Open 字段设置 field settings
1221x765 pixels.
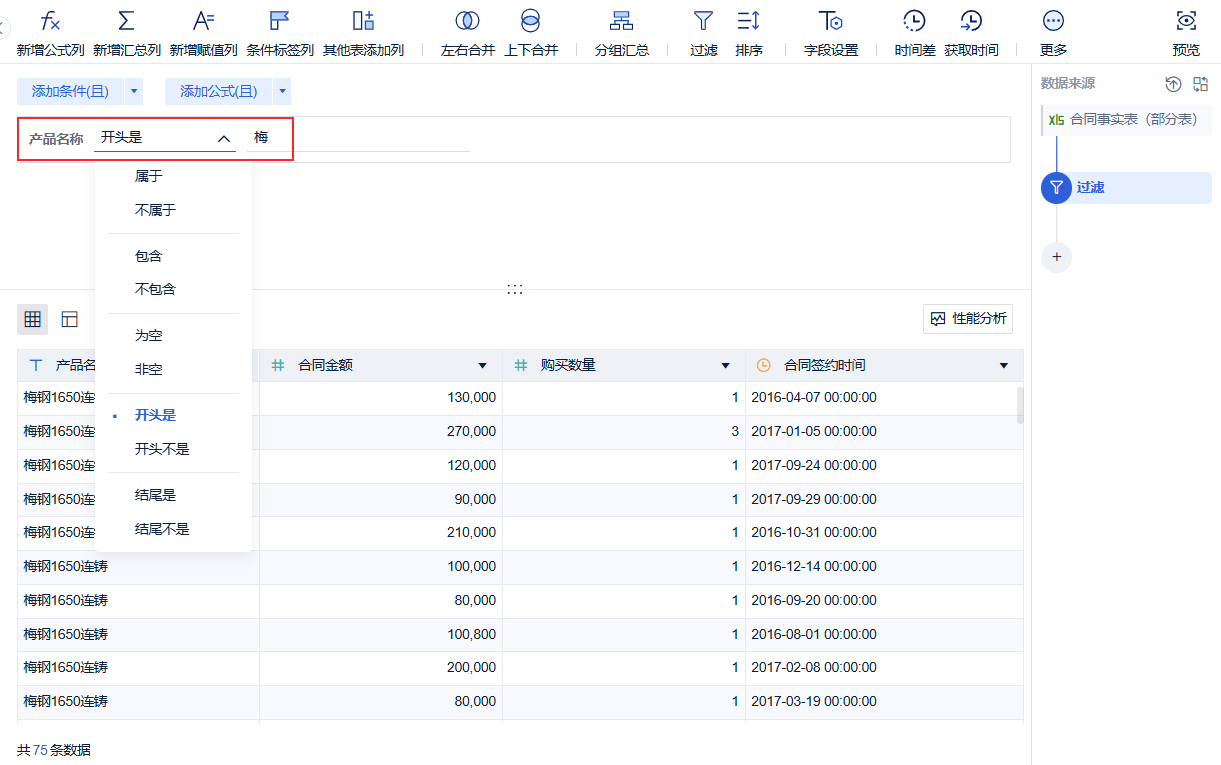point(831,32)
